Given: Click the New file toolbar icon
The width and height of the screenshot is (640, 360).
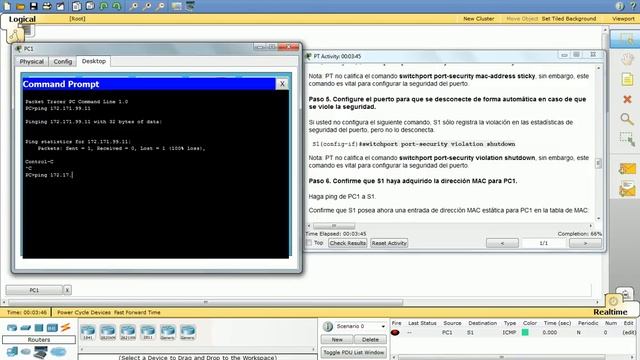Looking at the screenshot, I should click(7, 6).
